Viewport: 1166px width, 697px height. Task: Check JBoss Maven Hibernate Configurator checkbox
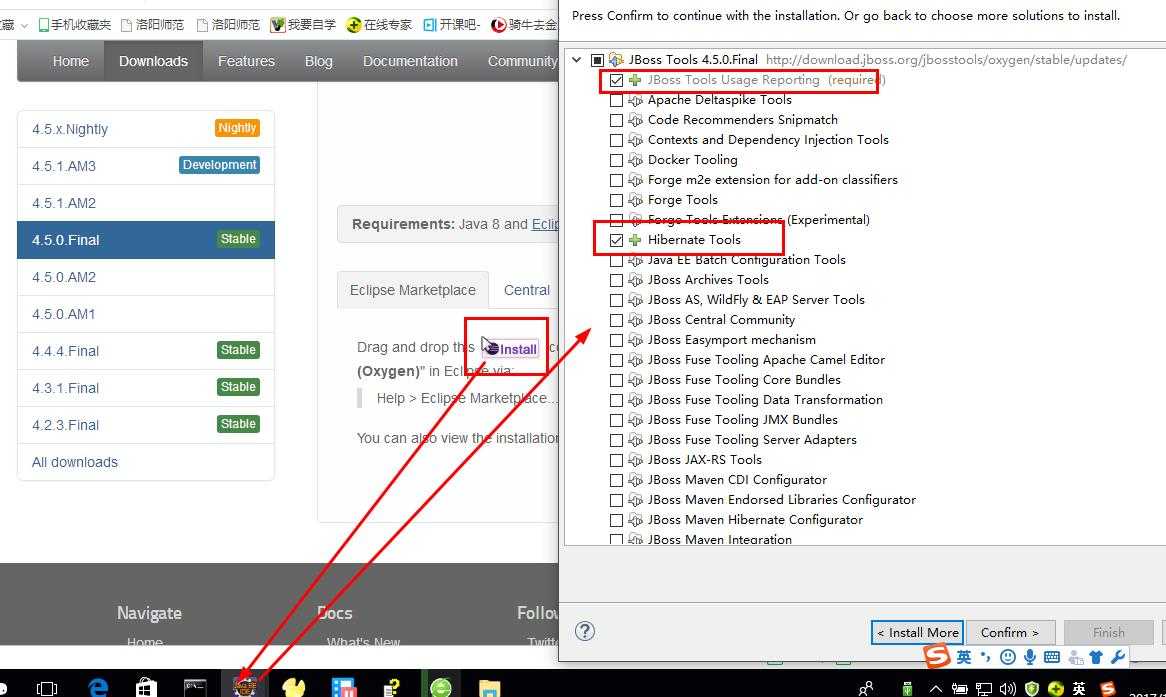click(616, 520)
